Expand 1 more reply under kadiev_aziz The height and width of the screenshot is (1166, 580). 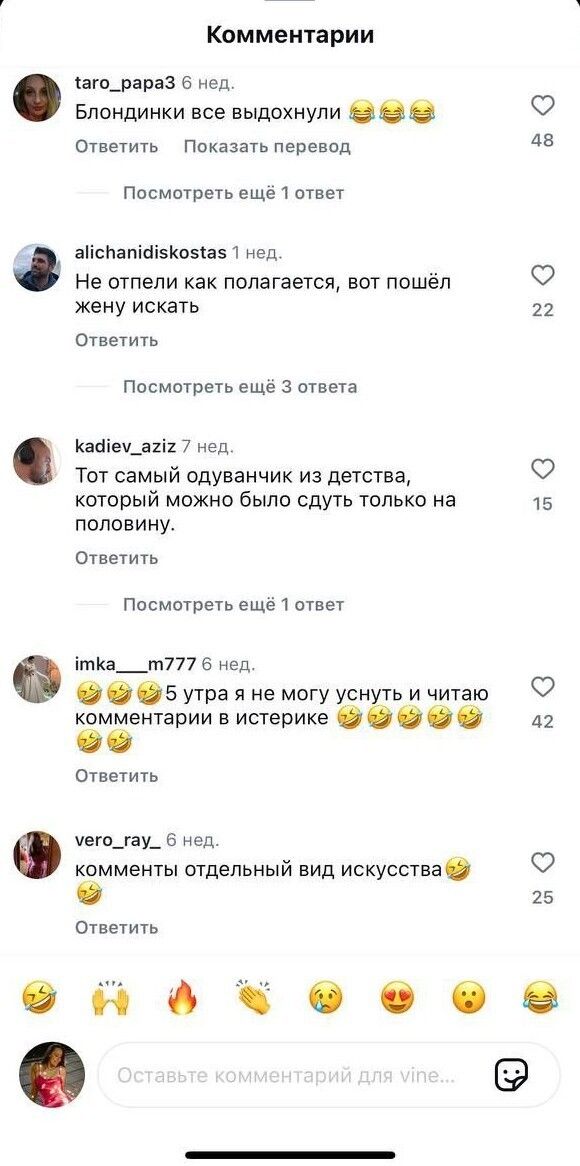(x=233, y=605)
